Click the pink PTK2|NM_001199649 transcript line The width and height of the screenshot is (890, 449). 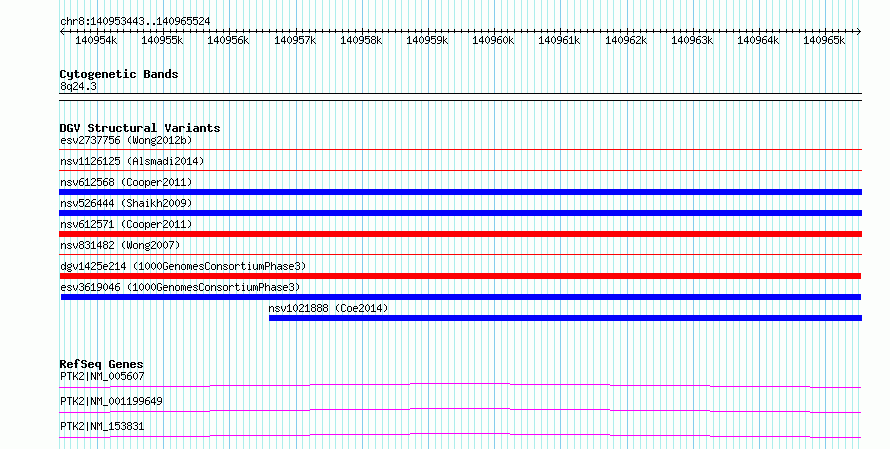pos(460,410)
